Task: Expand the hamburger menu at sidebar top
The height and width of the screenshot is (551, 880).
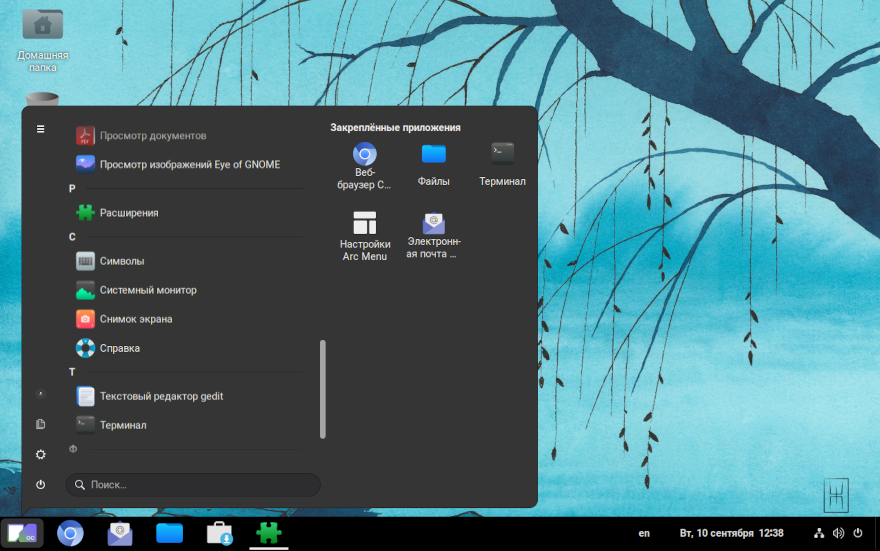Action: 40,129
